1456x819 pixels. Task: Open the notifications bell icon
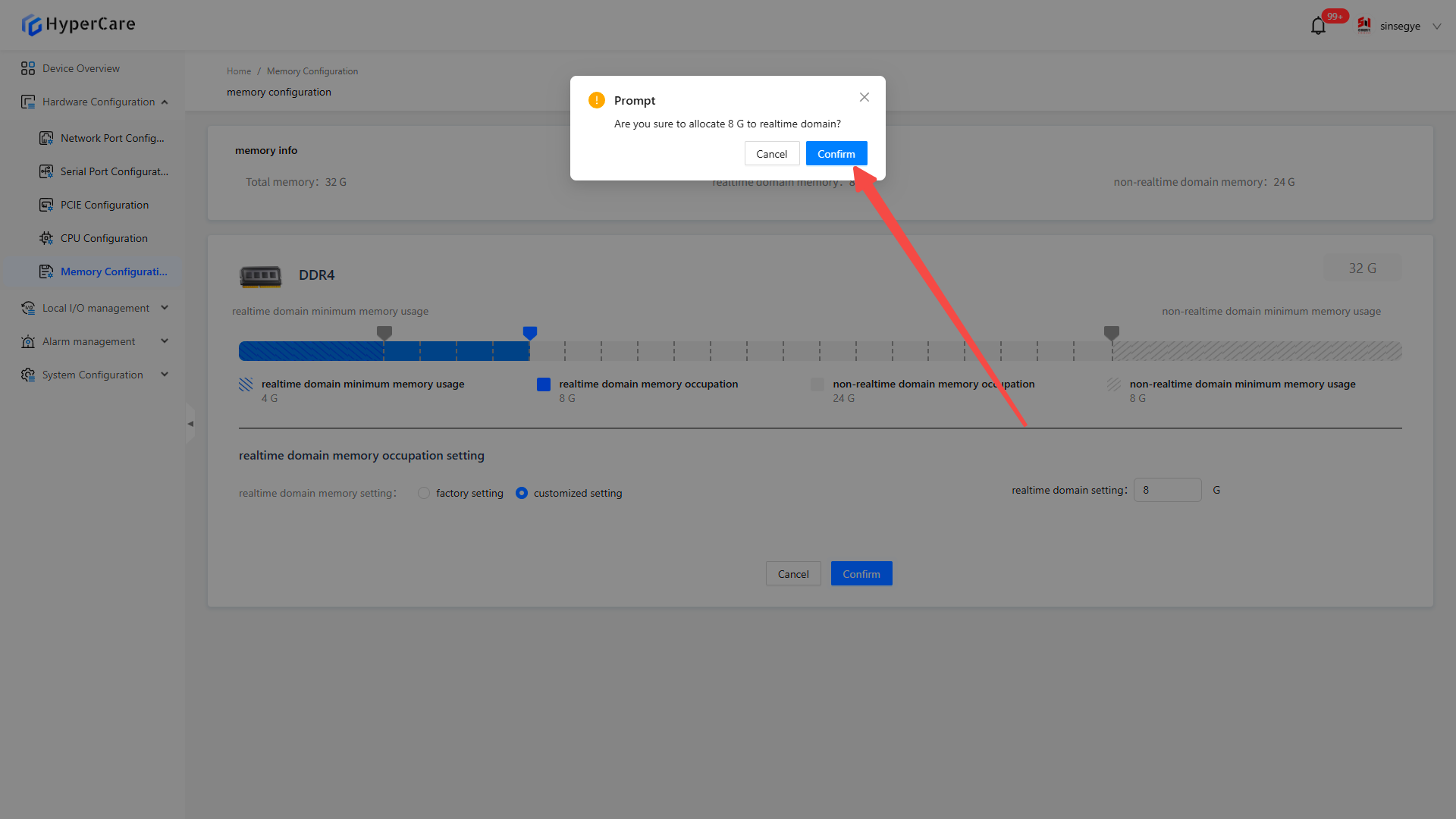click(1318, 27)
